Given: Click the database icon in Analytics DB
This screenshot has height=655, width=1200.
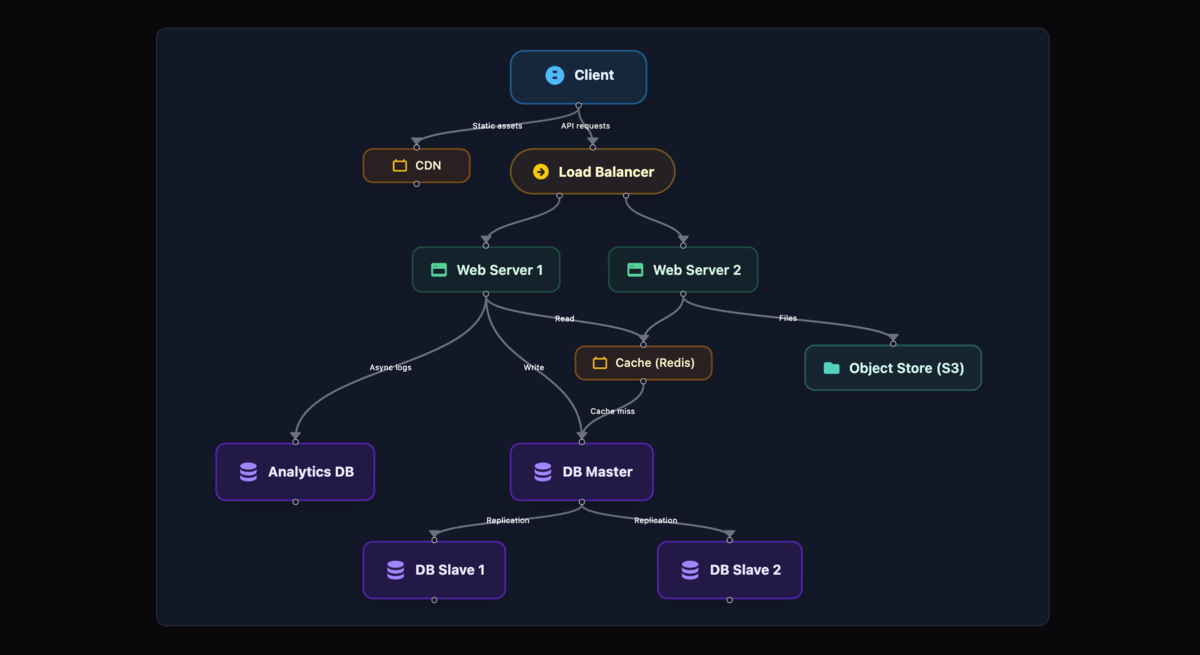Looking at the screenshot, I should [247, 471].
